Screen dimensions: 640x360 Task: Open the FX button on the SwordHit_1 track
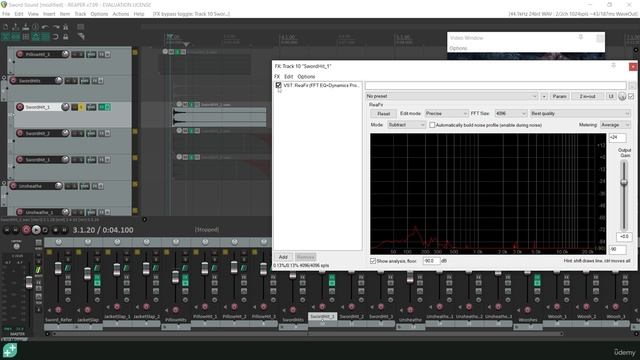point(102,107)
